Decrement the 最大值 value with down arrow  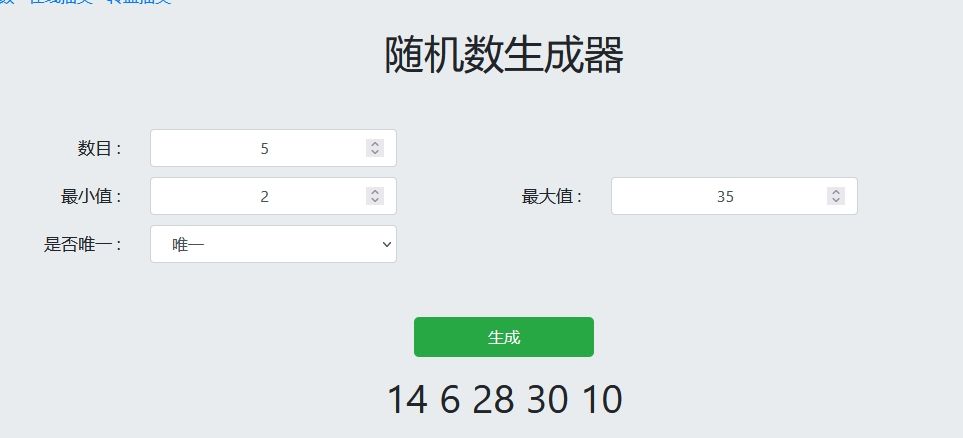pos(835,200)
